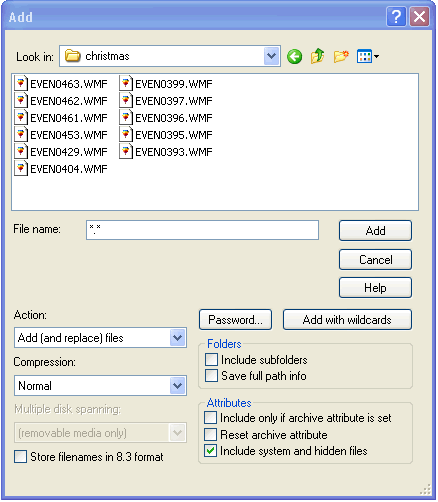The image size is (438, 502).
Task: Open the Action dropdown list
Action: coord(178,338)
